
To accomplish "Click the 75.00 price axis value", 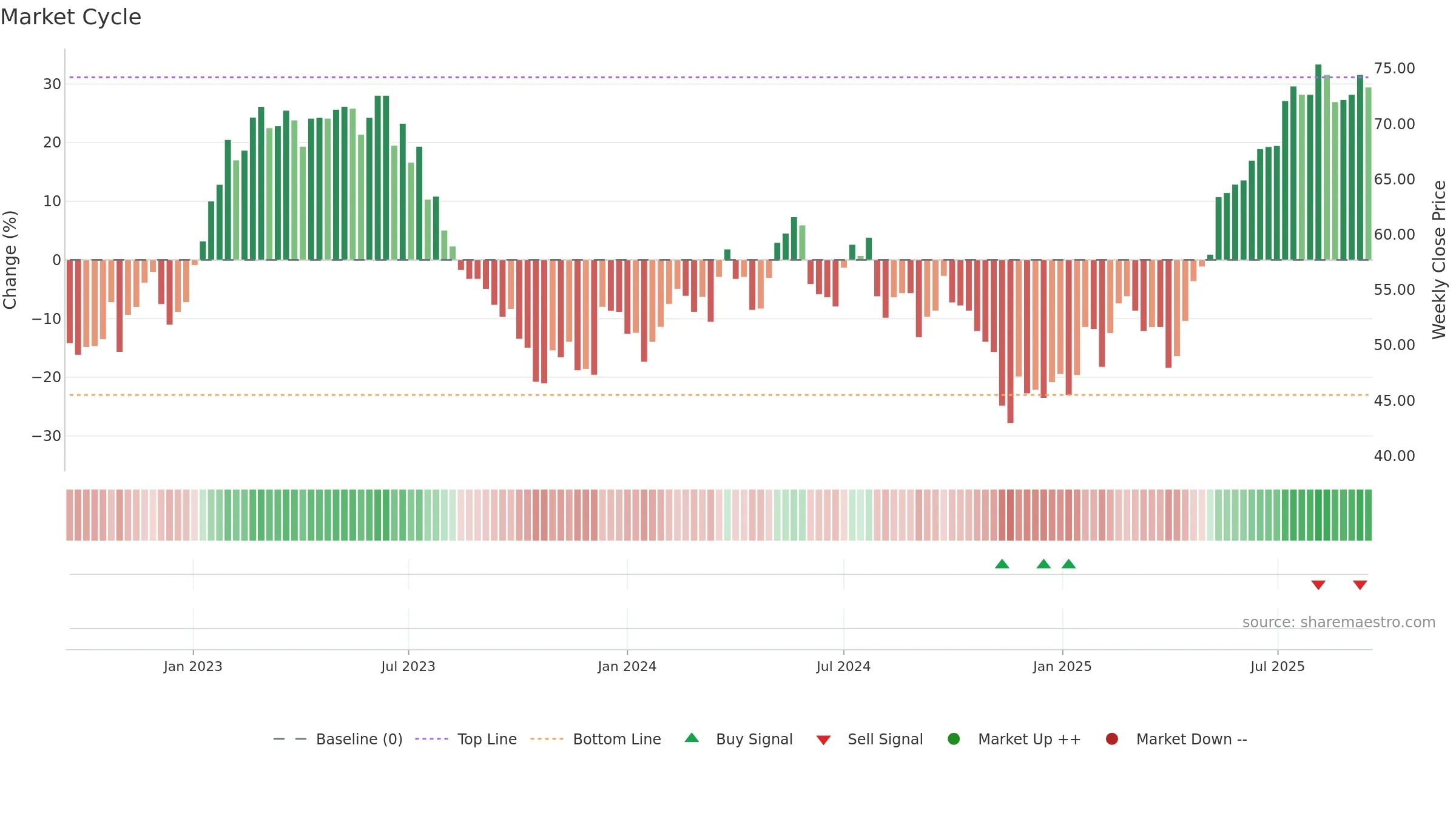I will [1394, 68].
